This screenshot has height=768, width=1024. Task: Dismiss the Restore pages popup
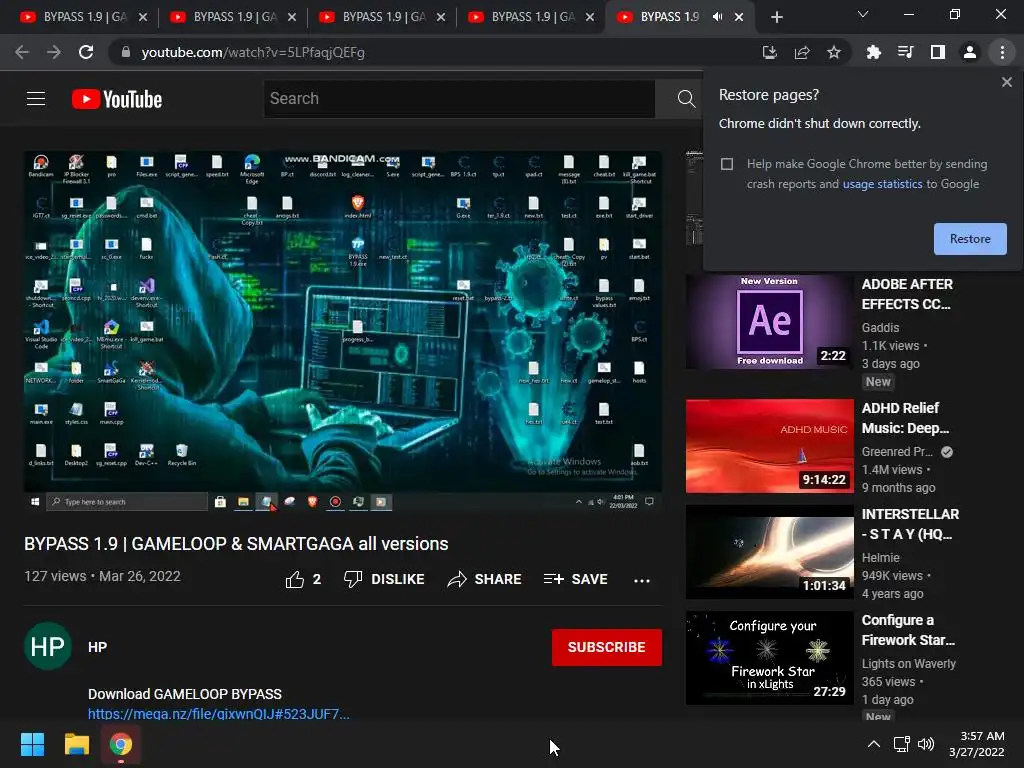click(x=1007, y=82)
